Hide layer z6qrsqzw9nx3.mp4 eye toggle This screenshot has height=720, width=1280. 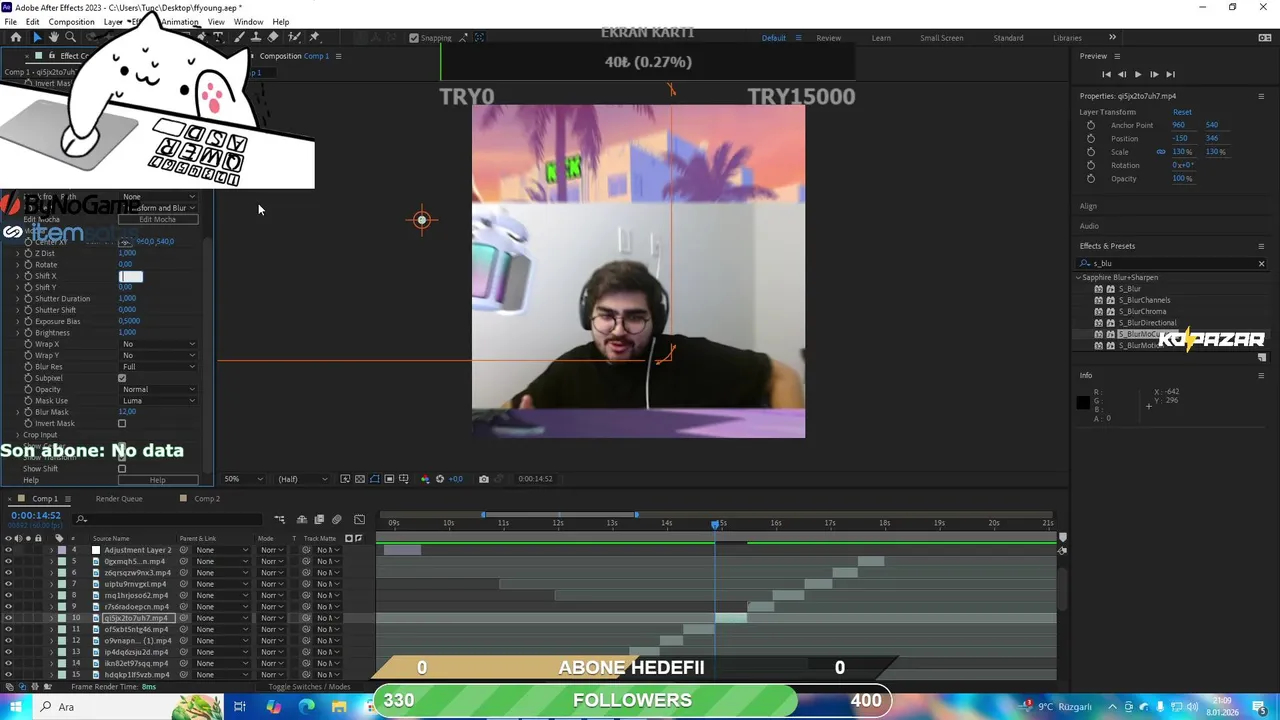[x=8, y=573]
